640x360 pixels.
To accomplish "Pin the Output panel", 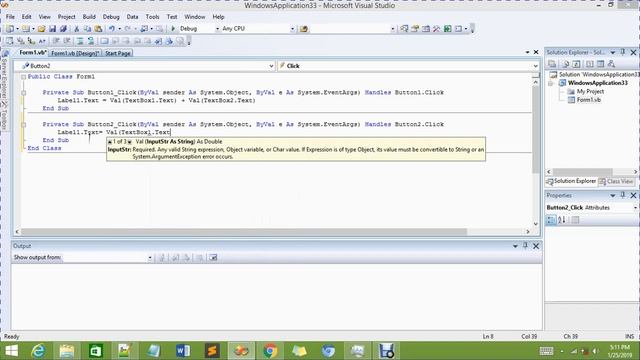I will pos(525,246).
